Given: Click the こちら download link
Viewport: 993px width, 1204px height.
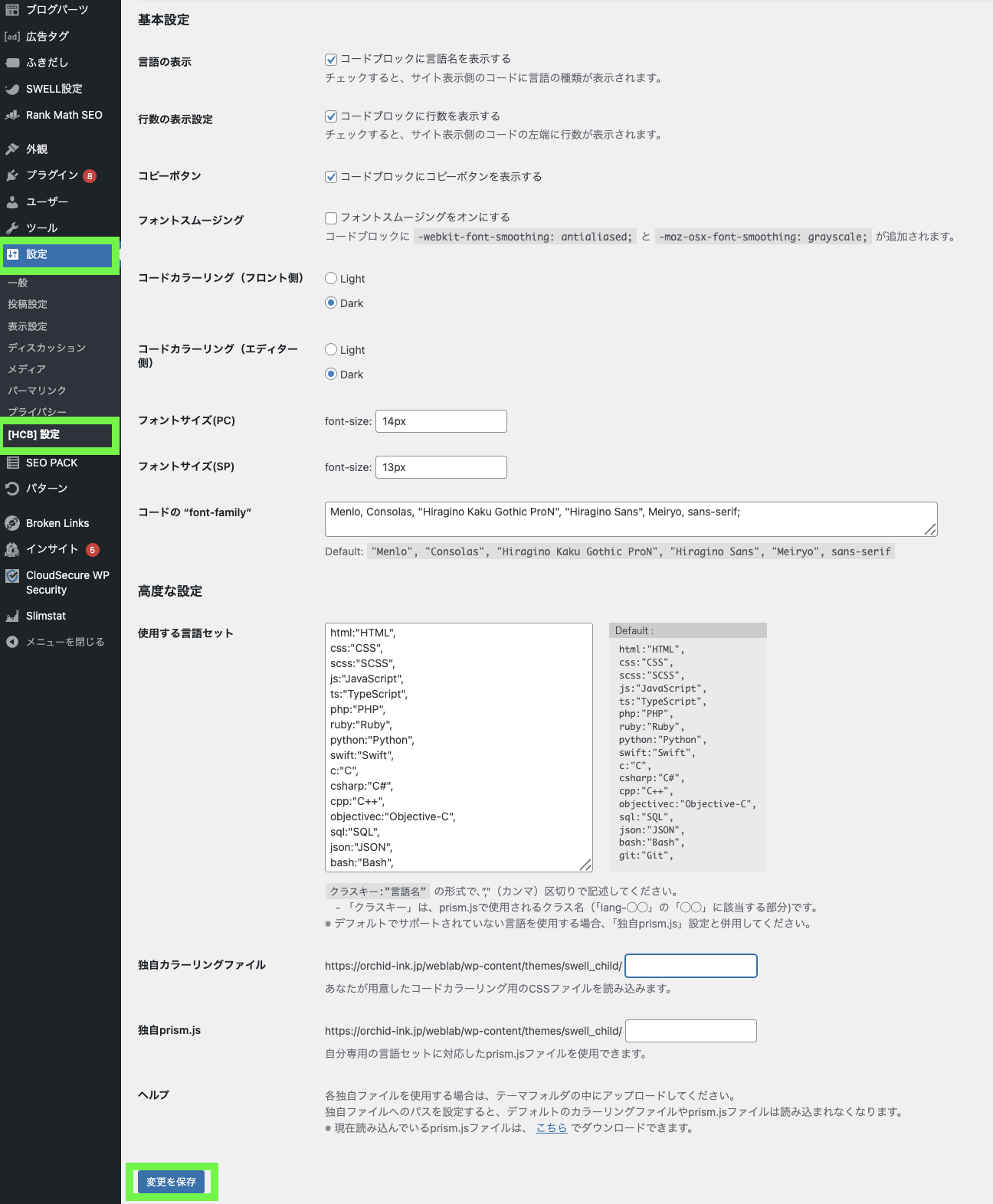Looking at the screenshot, I should [551, 1127].
